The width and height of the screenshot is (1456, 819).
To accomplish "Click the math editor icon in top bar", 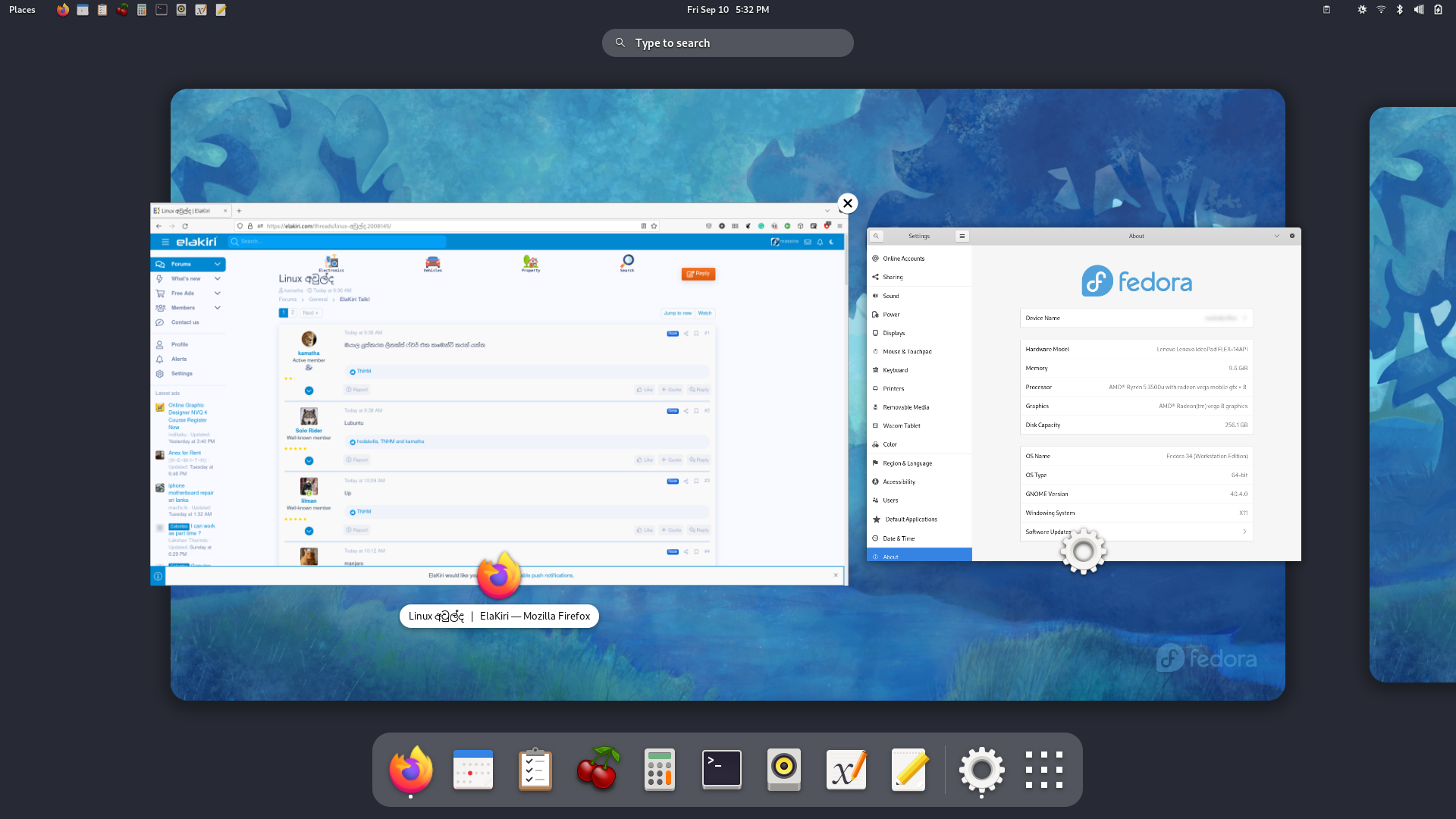I will (201, 10).
